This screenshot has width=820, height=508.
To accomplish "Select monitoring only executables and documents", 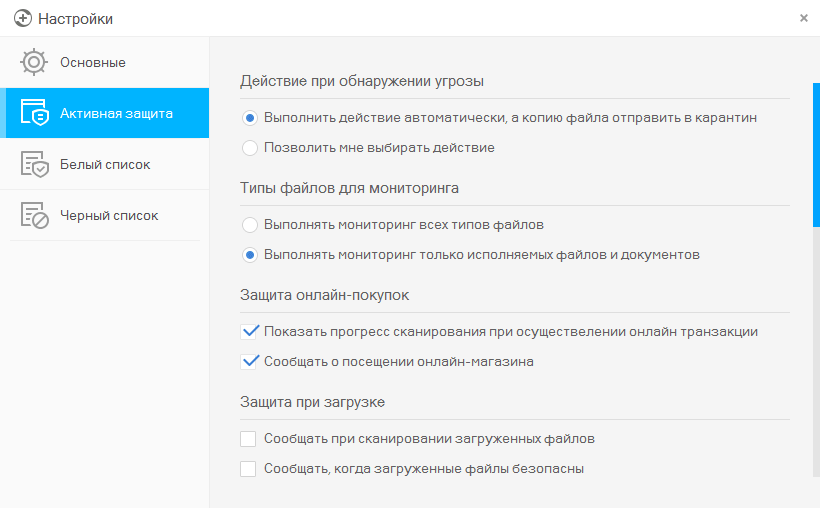I will pyautogui.click(x=250, y=254).
